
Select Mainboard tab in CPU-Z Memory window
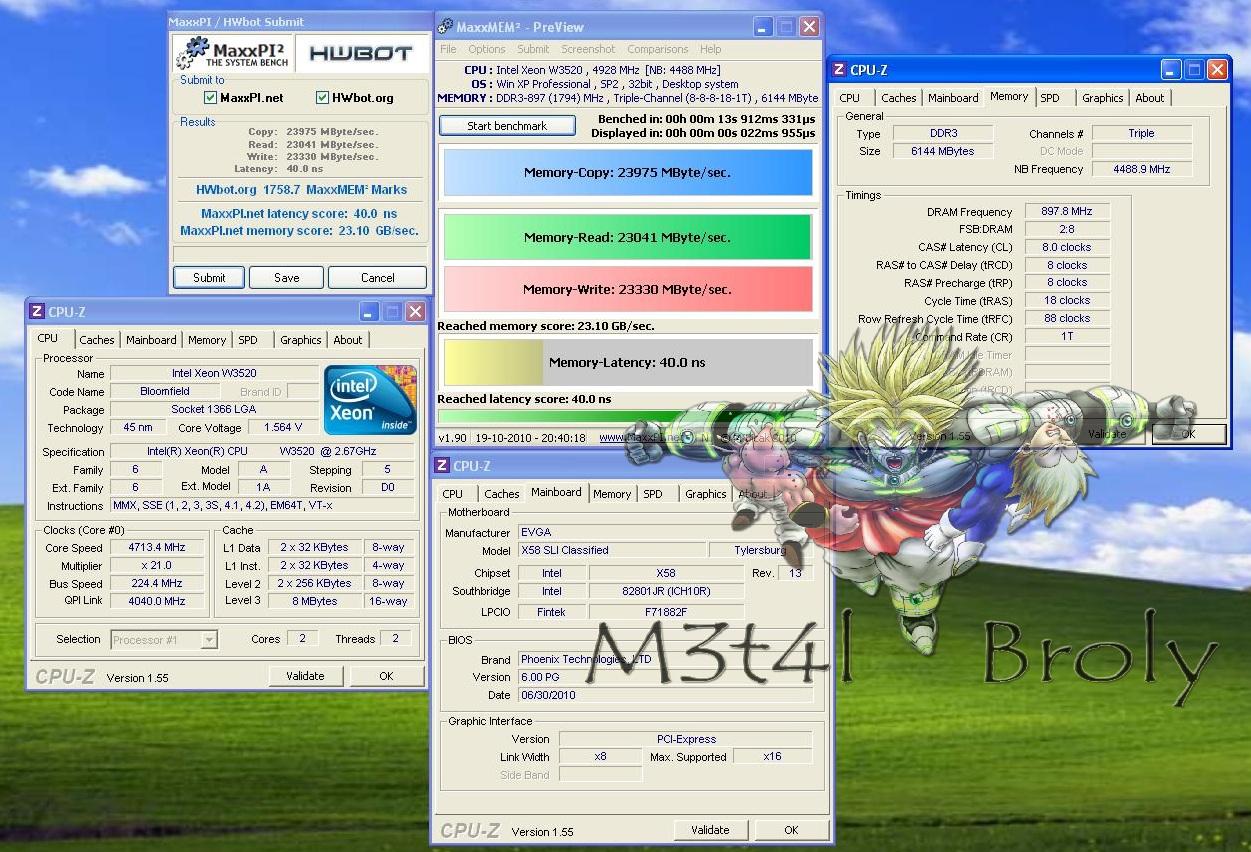pyautogui.click(x=953, y=98)
